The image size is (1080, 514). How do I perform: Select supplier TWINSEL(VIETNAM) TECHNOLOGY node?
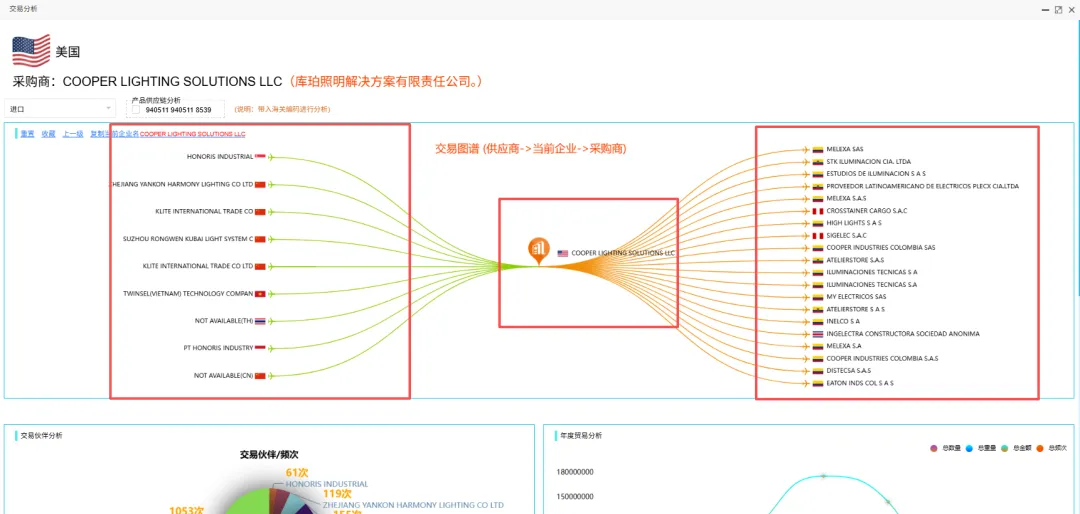coord(188,294)
